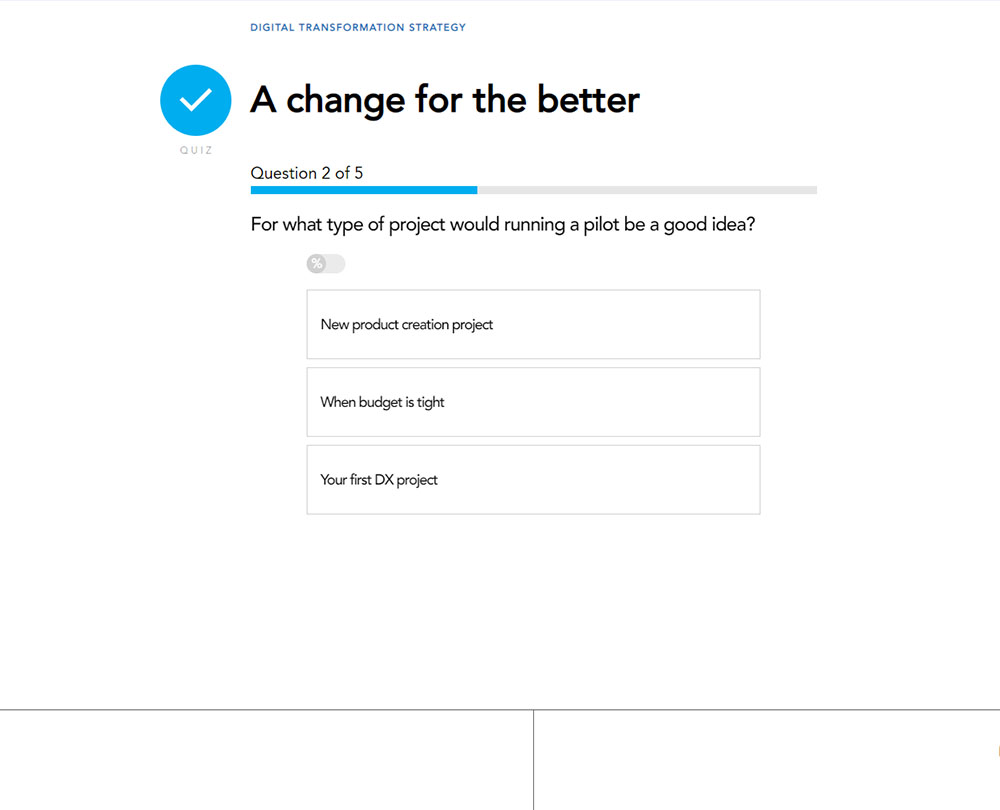The height and width of the screenshot is (810, 1000).
Task: Open the Digital Transformation Strategy link
Action: (358, 28)
